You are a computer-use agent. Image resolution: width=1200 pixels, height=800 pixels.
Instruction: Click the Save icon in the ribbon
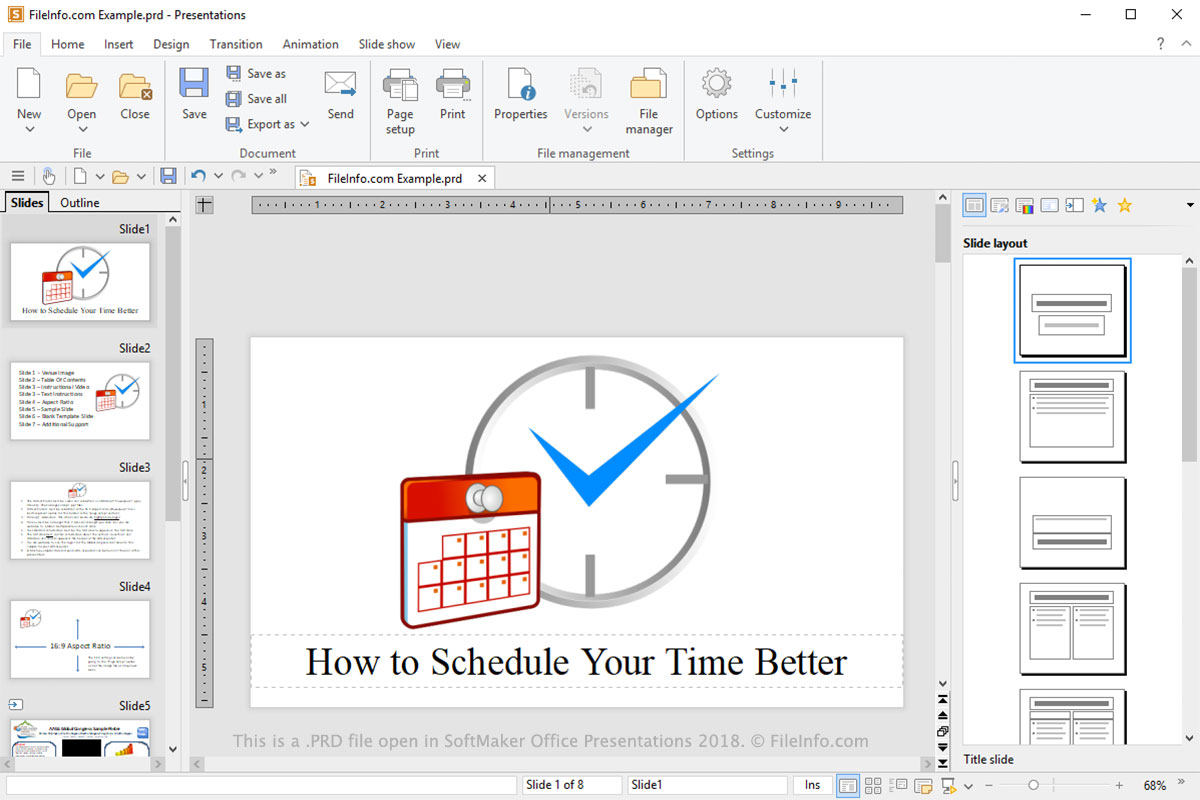194,84
